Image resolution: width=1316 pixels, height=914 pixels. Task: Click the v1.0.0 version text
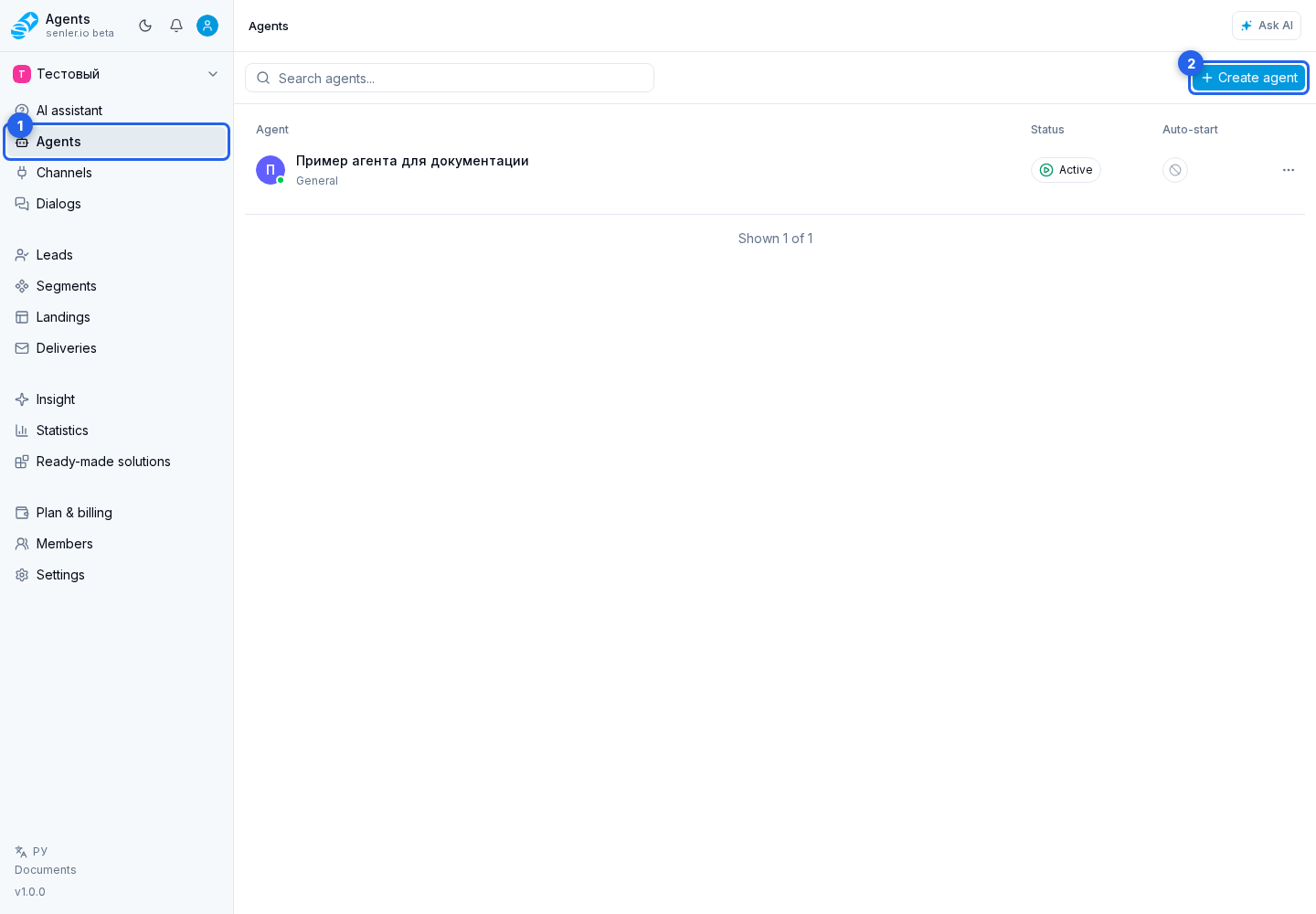pyautogui.click(x=30, y=892)
